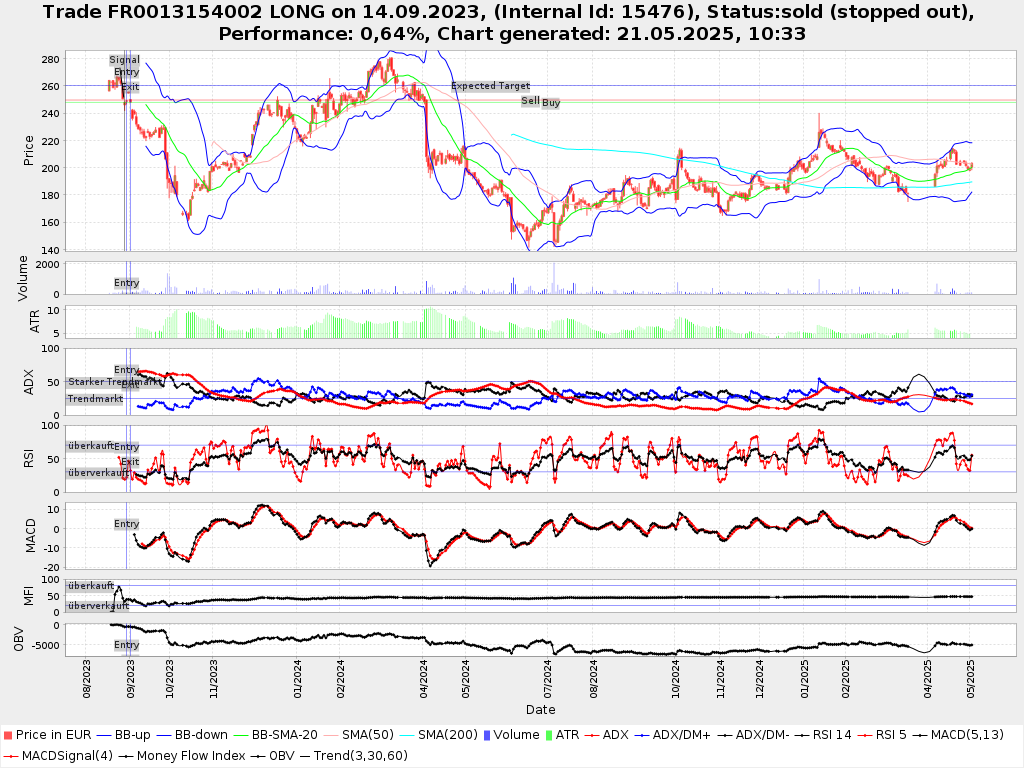This screenshot has height=768, width=1024.
Task: Click the Price axis title
Action: tap(28, 150)
